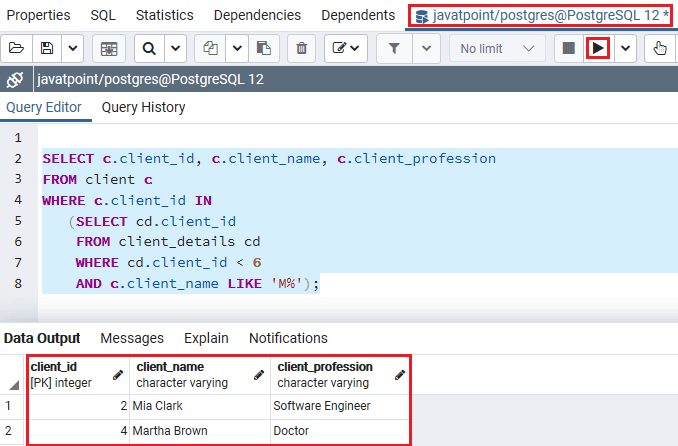The width and height of the screenshot is (678, 446).
Task: Click the Copy icon in toolbar
Action: (211, 48)
